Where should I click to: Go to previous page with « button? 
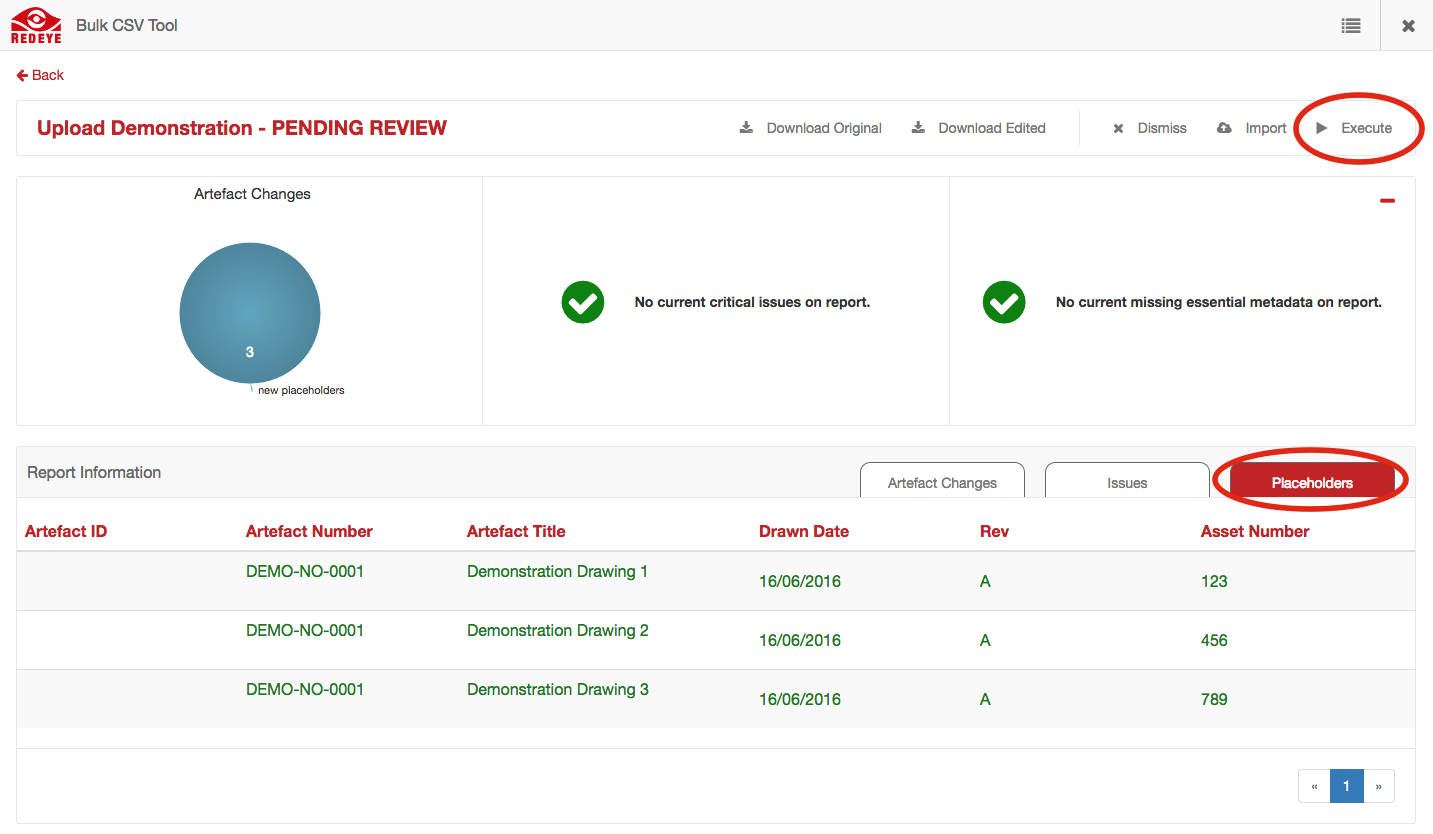[x=1314, y=786]
